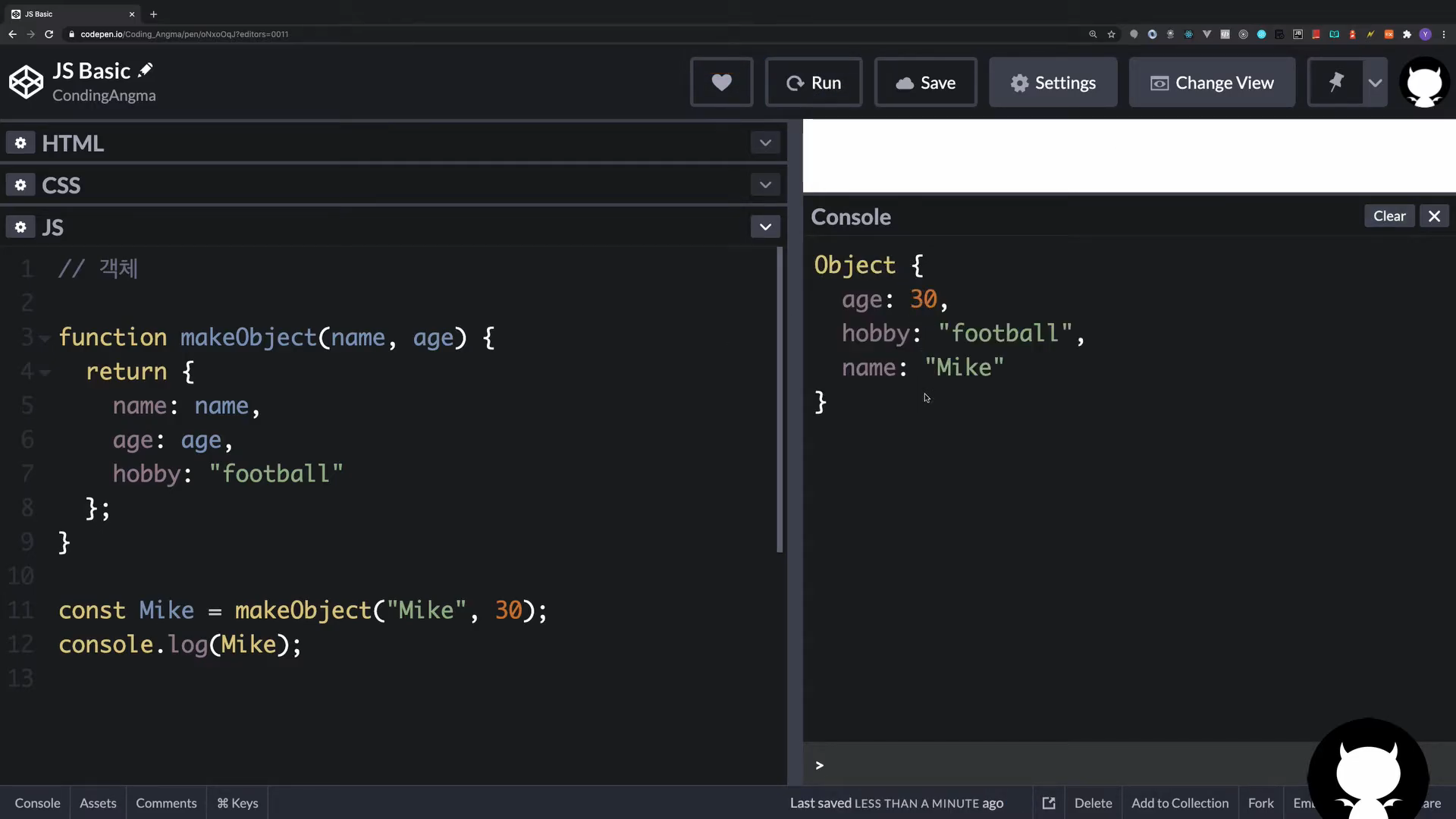Save the pen
The height and width of the screenshot is (819, 1456).
[926, 82]
